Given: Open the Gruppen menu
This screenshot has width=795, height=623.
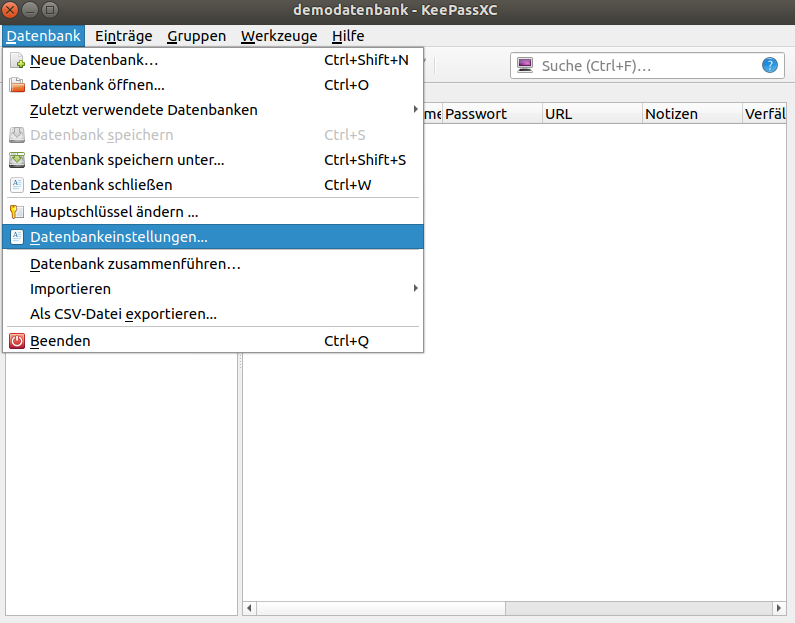Looking at the screenshot, I should point(196,36).
